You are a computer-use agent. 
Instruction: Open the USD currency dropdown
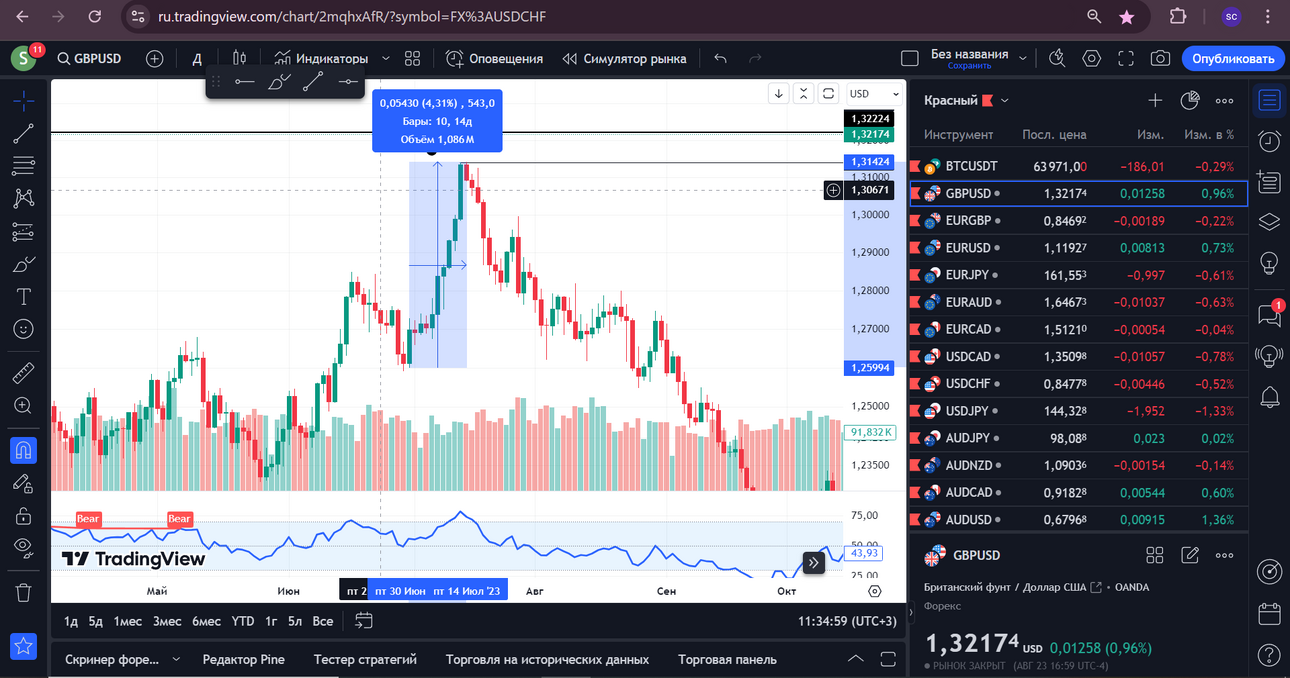pos(875,94)
